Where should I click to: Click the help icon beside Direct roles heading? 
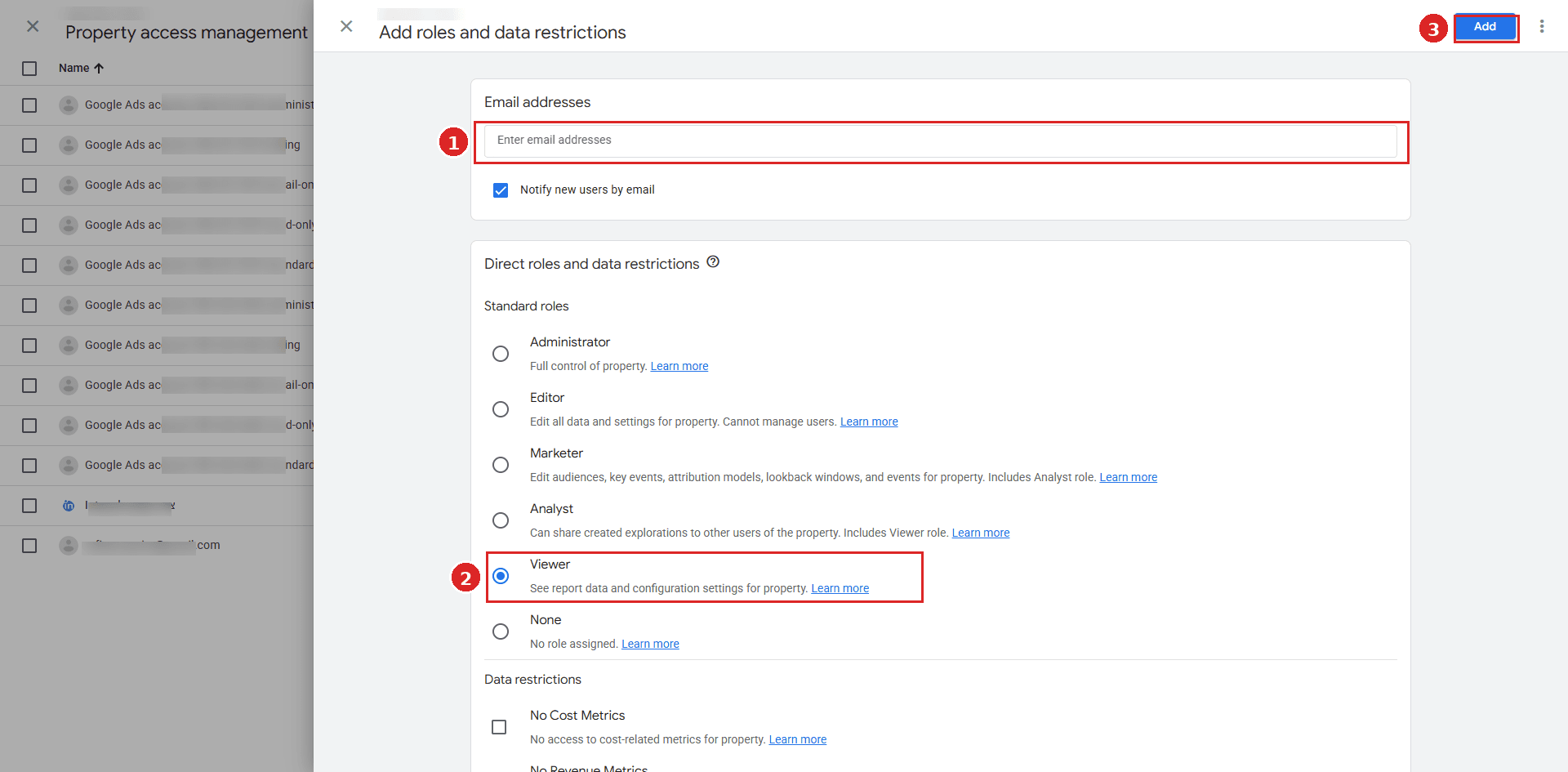(713, 262)
